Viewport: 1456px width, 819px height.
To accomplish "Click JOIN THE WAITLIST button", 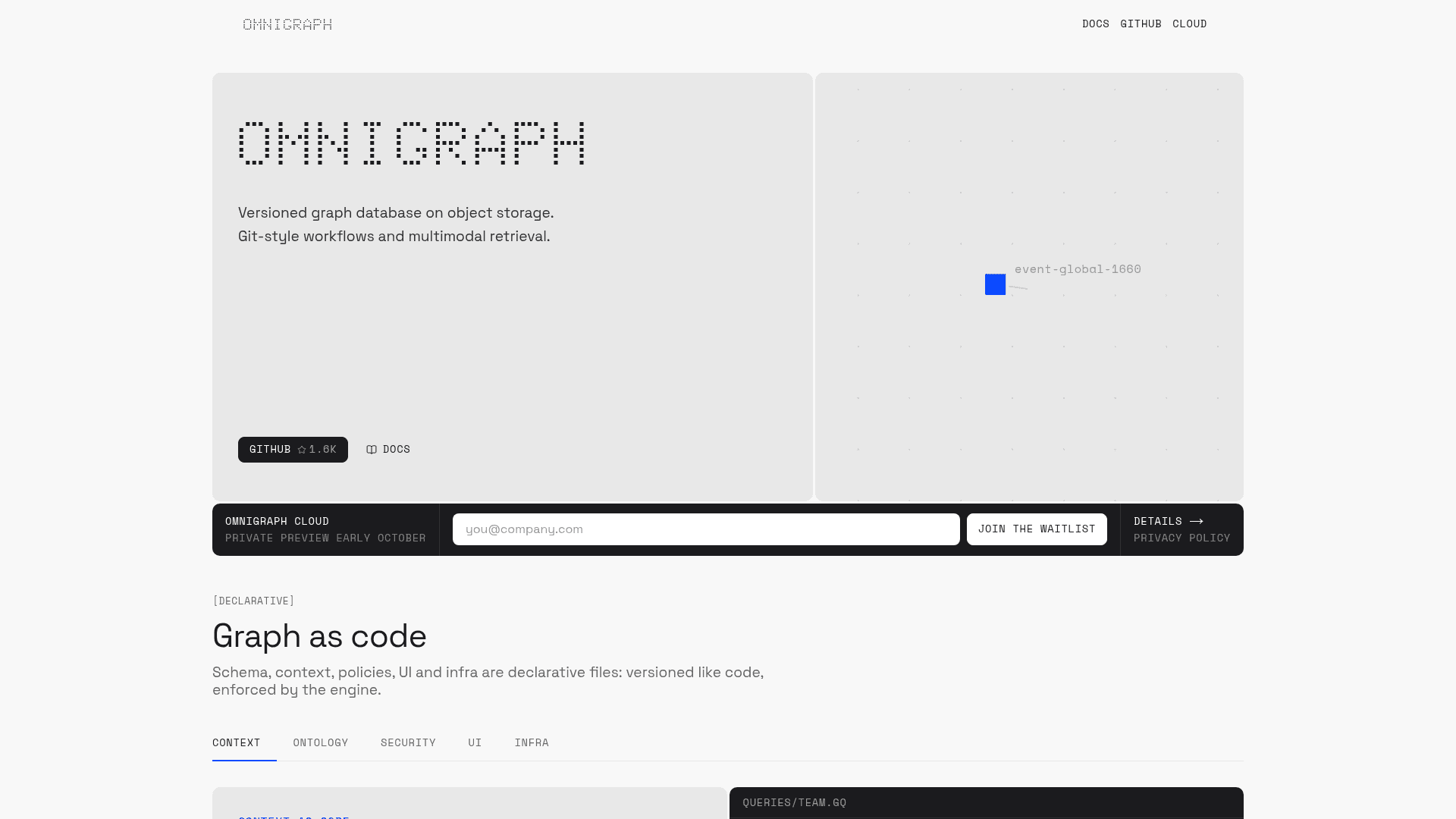I will 1037,529.
